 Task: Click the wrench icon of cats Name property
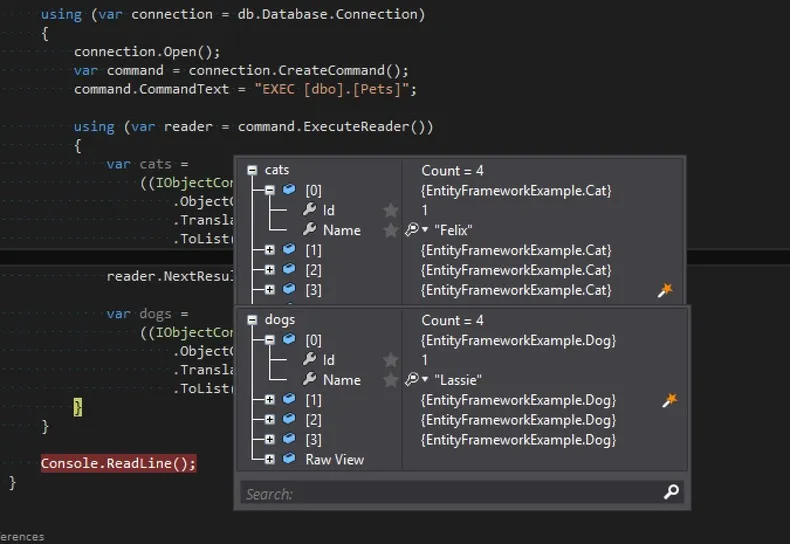309,229
